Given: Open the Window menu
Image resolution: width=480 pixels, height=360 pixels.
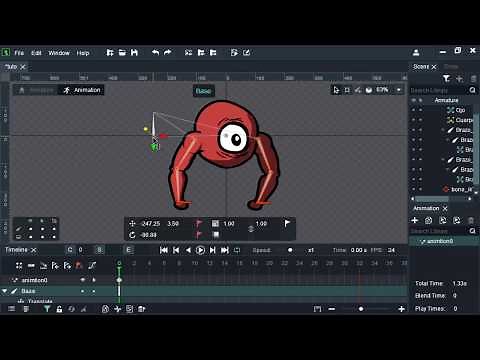Looking at the screenshot, I should [x=59, y=53].
